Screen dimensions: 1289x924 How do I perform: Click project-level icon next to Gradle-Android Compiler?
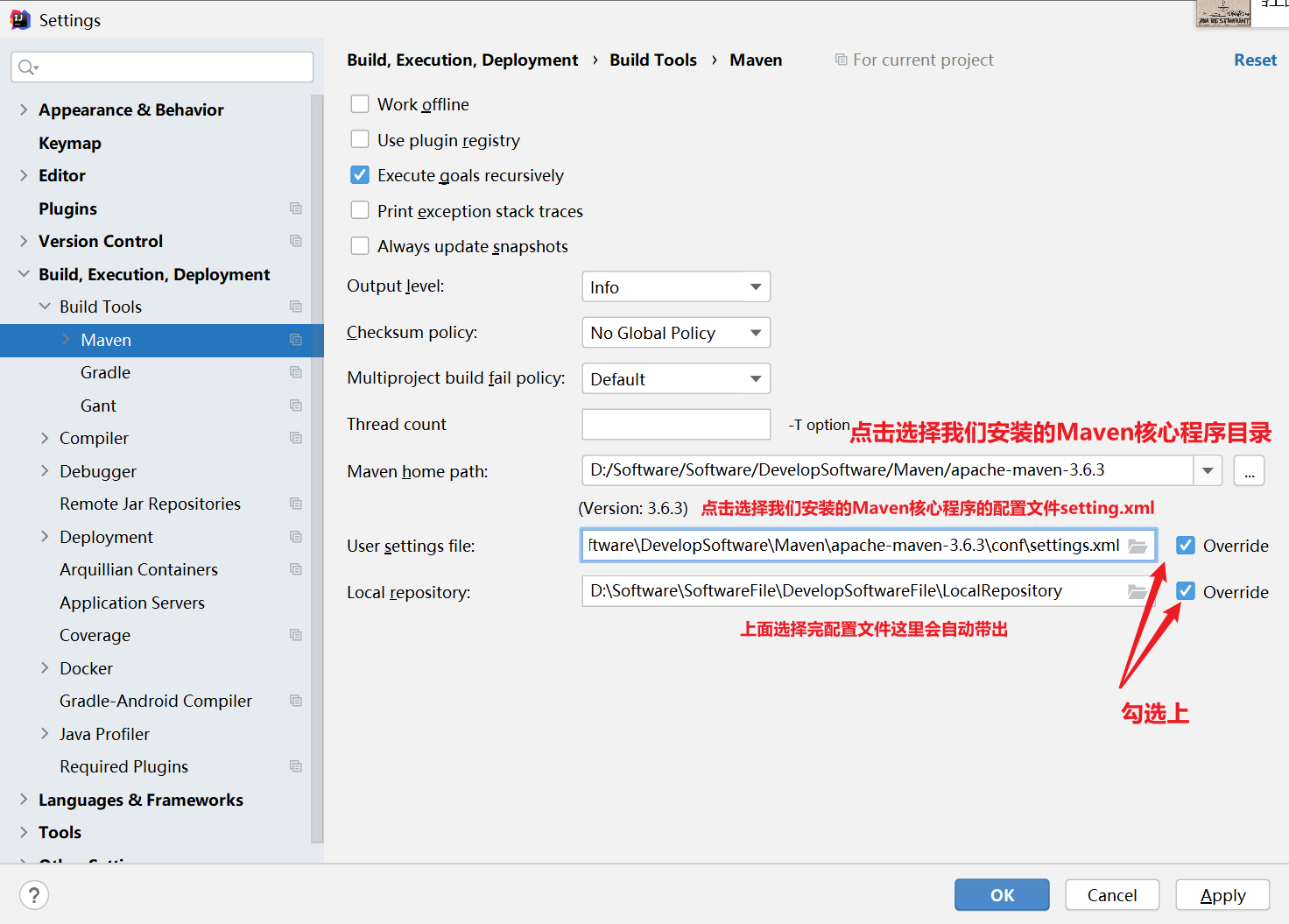[296, 701]
